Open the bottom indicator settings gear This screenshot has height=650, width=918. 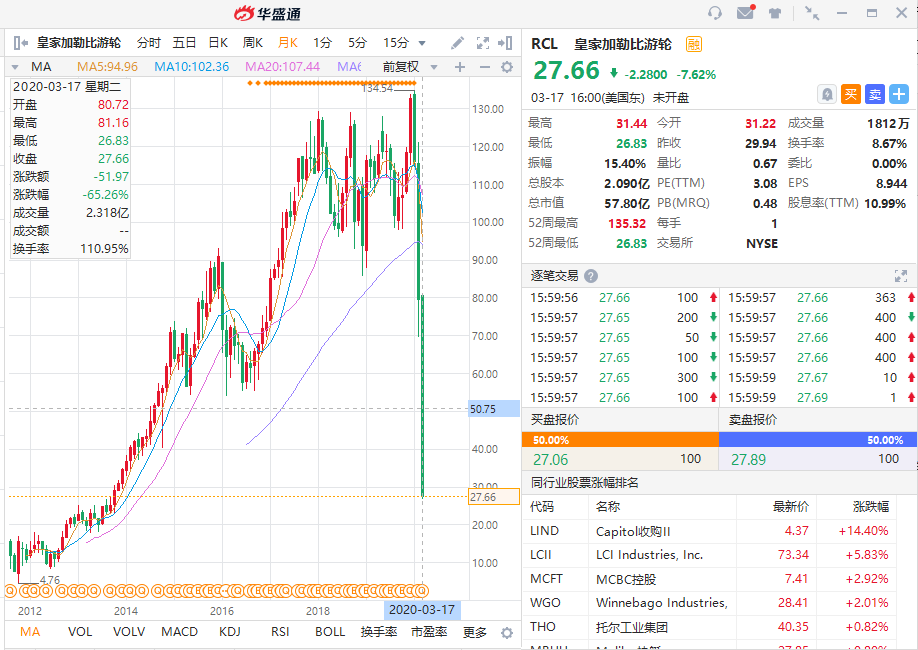click(507, 632)
